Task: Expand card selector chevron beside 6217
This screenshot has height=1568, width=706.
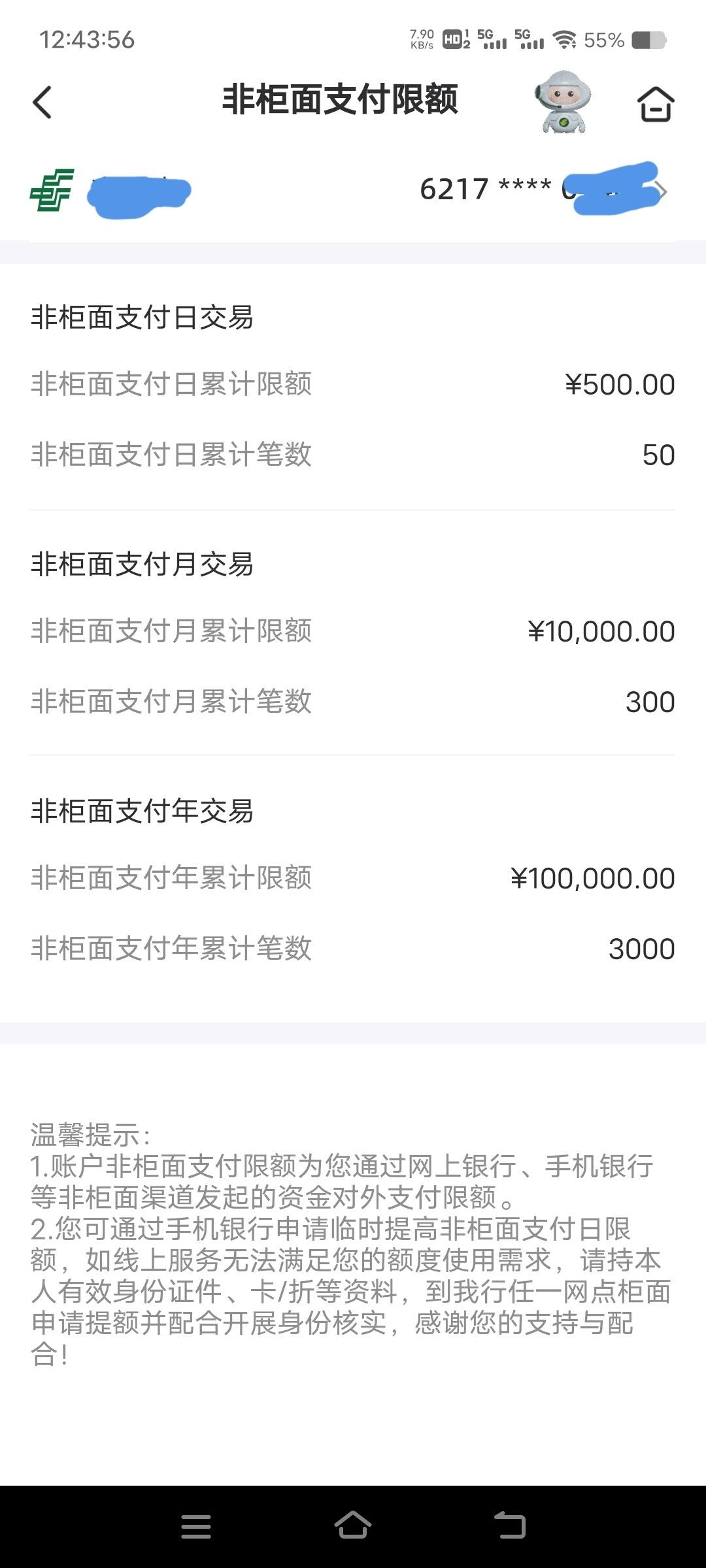Action: tap(662, 191)
